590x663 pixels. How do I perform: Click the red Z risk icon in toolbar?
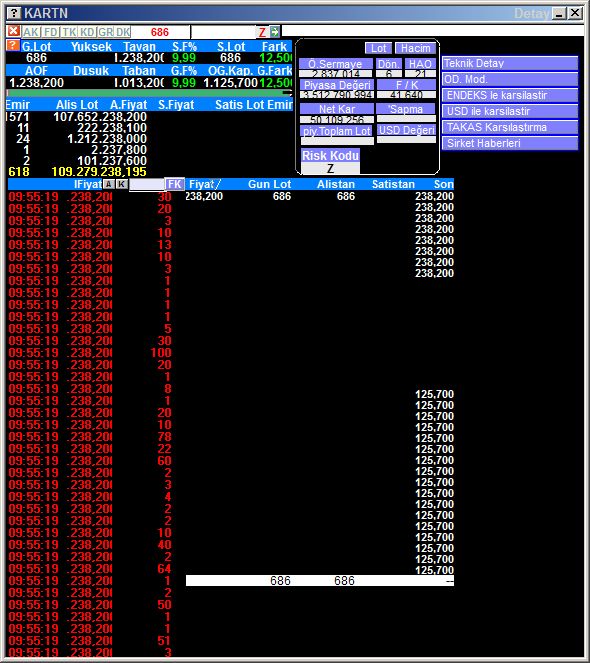(262, 32)
